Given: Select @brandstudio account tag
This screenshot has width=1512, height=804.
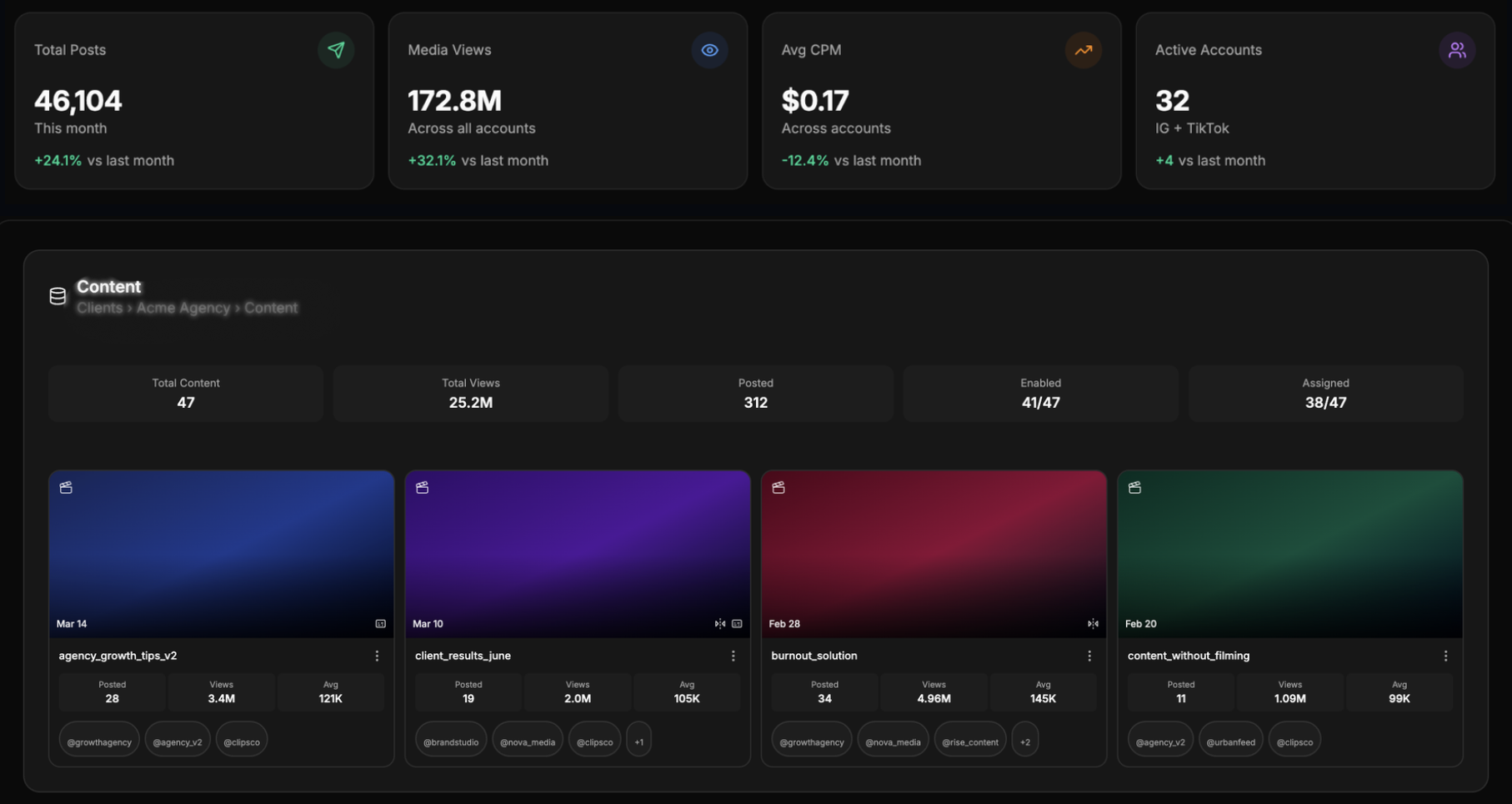Looking at the screenshot, I should [x=451, y=741].
